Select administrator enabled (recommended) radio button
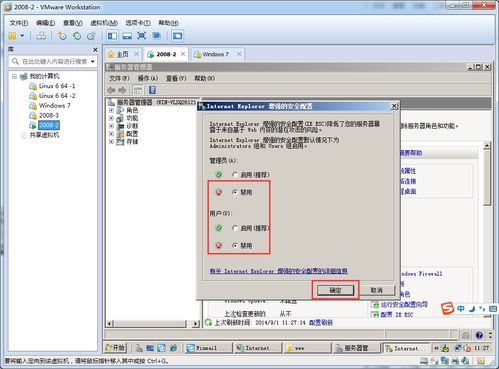This screenshot has height=369, width=499. click(x=235, y=174)
